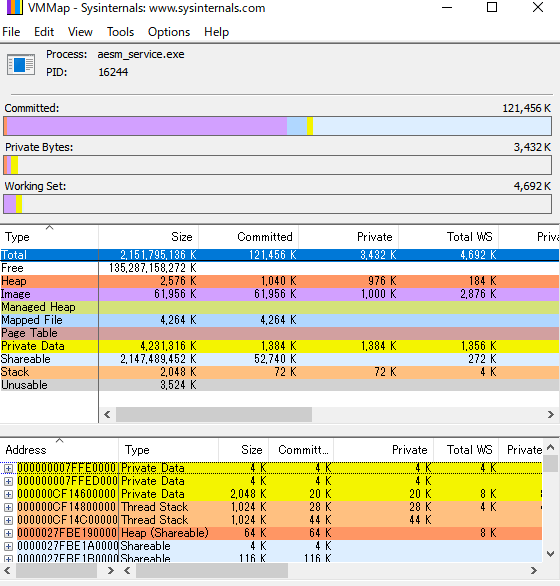The width and height of the screenshot is (560, 586).
Task: Click the aesm_service.exe process icon
Action: coord(21,64)
